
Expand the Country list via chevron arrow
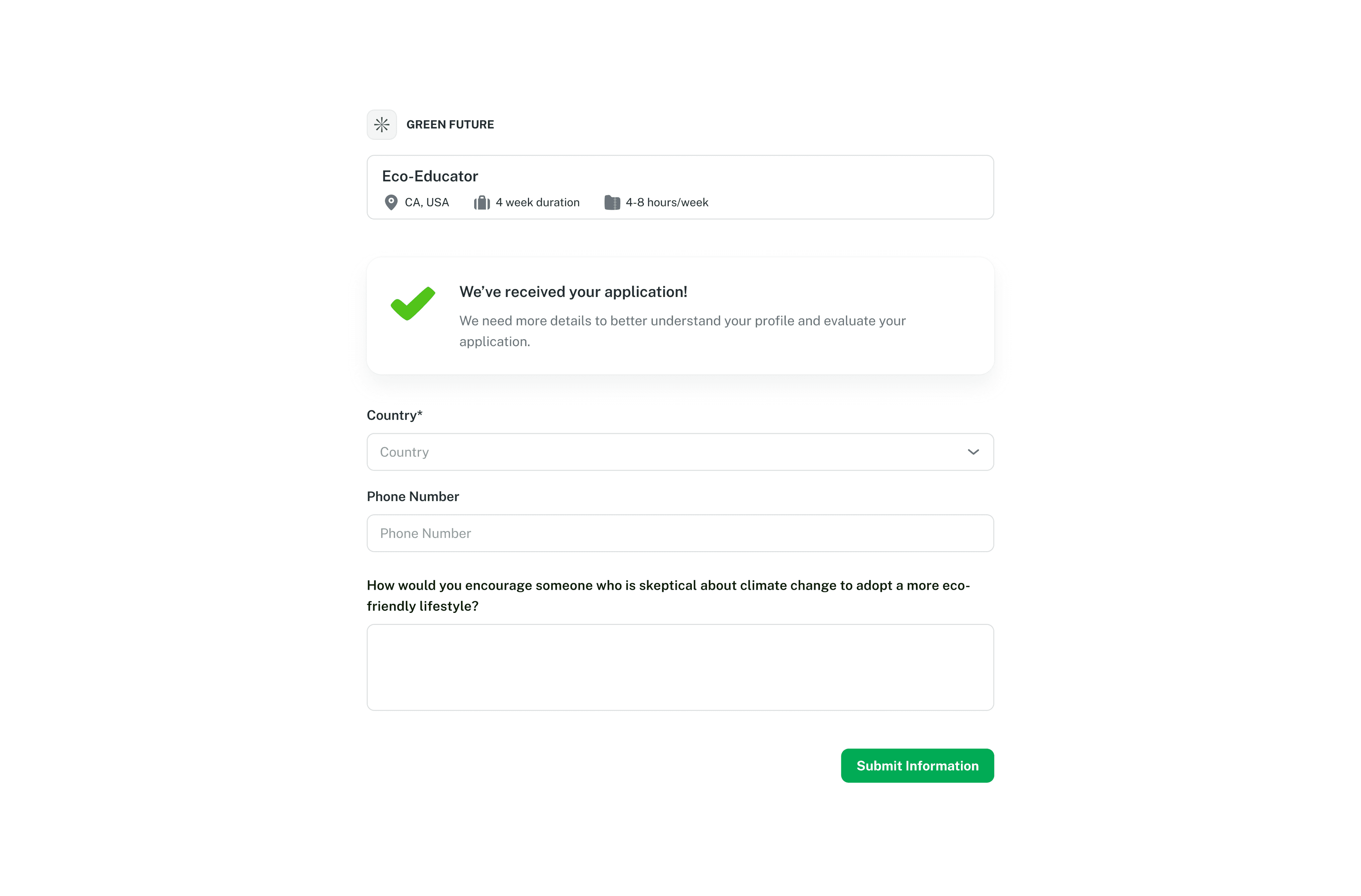[973, 452]
